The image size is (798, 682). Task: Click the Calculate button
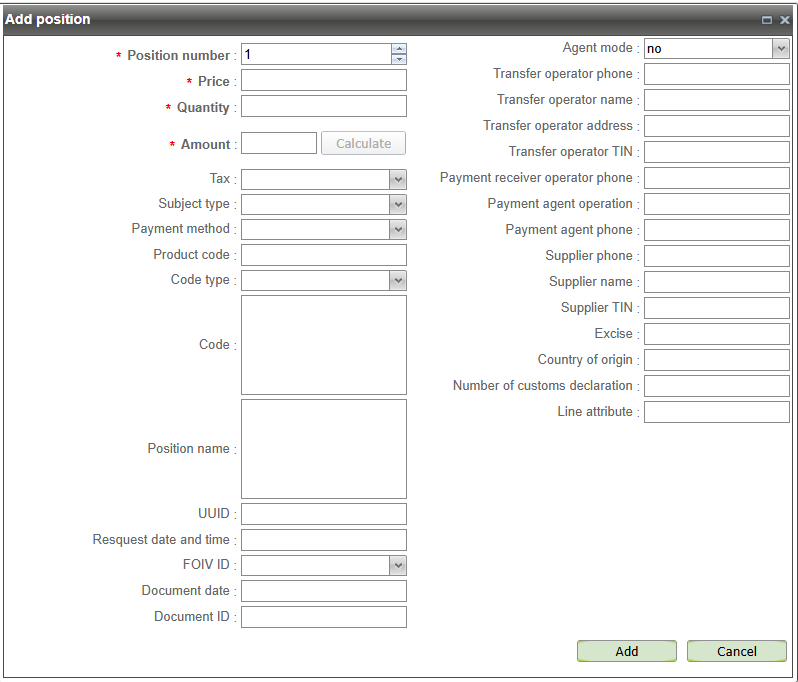tap(363, 144)
